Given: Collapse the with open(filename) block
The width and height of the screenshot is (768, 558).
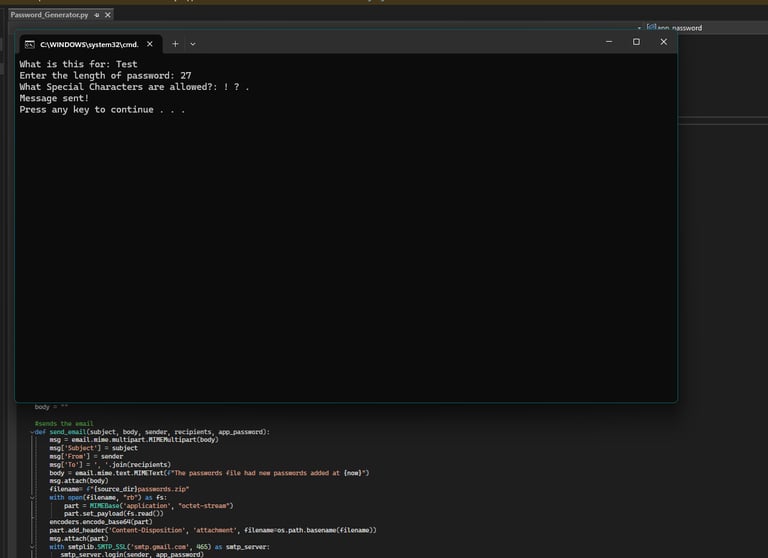Looking at the screenshot, I should click(32, 498).
